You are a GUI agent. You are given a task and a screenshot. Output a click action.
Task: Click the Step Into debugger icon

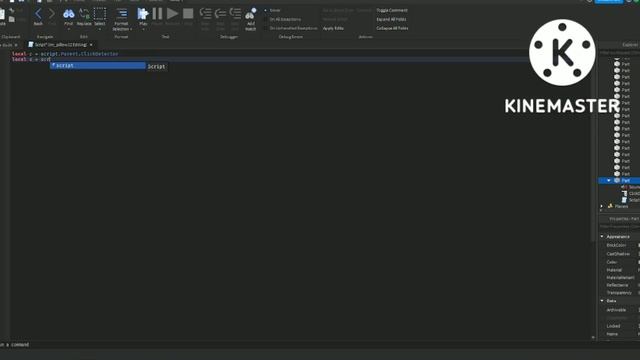tap(205, 14)
